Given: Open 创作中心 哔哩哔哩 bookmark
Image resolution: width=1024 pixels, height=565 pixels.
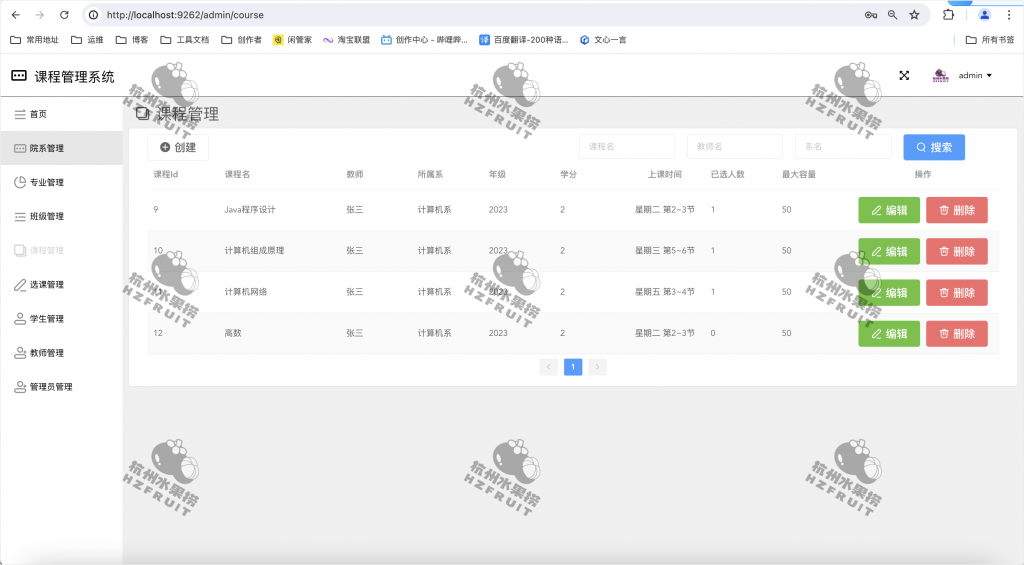Looking at the screenshot, I should [x=424, y=40].
